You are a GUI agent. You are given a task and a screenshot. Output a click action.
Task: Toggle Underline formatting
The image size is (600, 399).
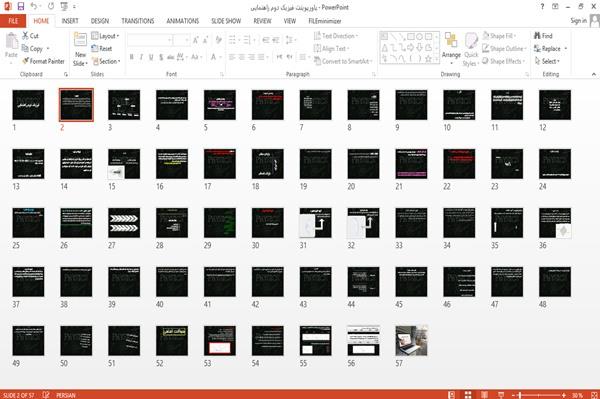(151, 57)
